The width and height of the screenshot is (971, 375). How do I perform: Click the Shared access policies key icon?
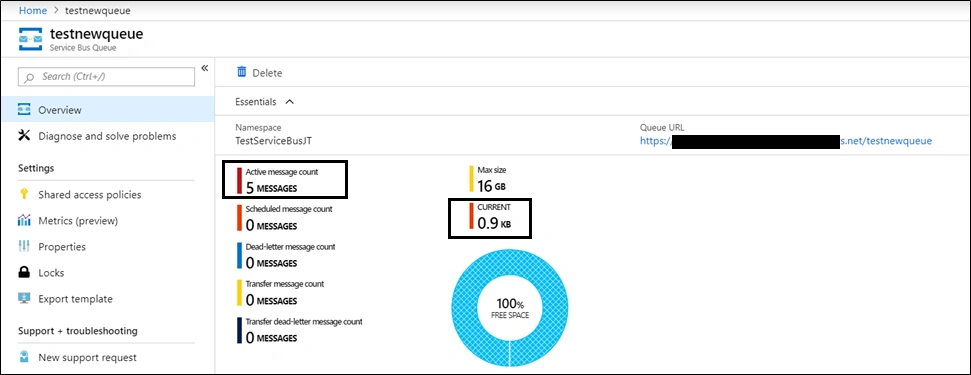(x=24, y=194)
